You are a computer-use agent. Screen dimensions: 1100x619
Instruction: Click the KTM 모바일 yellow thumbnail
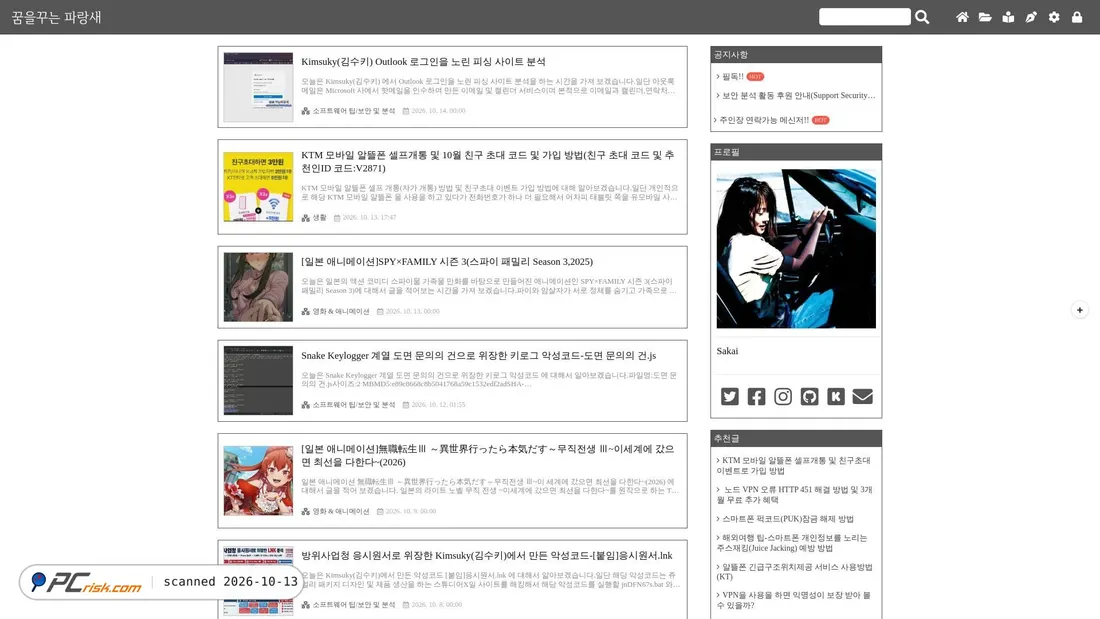pyautogui.click(x=258, y=187)
